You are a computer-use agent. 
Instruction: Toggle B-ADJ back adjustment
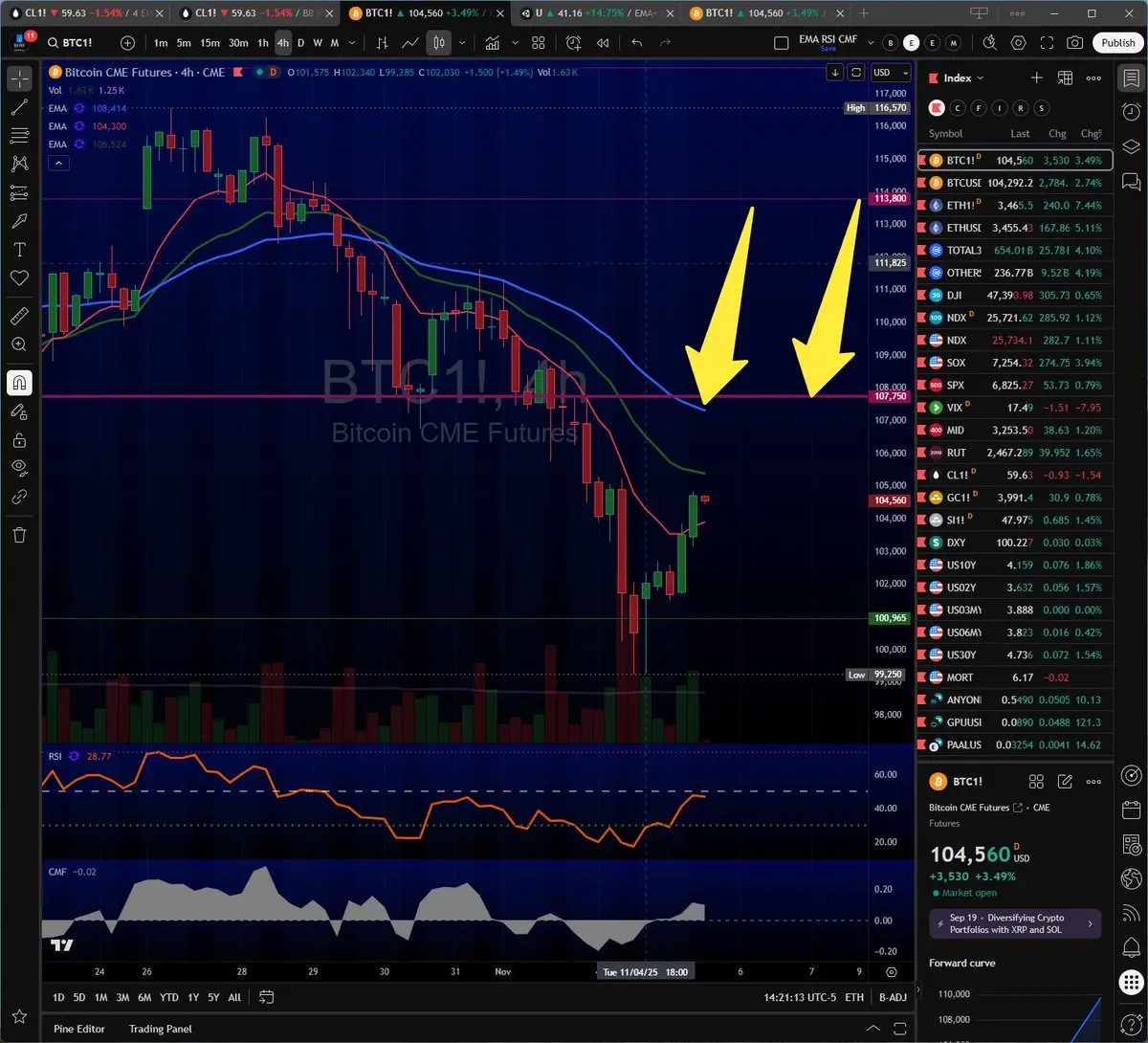coord(893,997)
